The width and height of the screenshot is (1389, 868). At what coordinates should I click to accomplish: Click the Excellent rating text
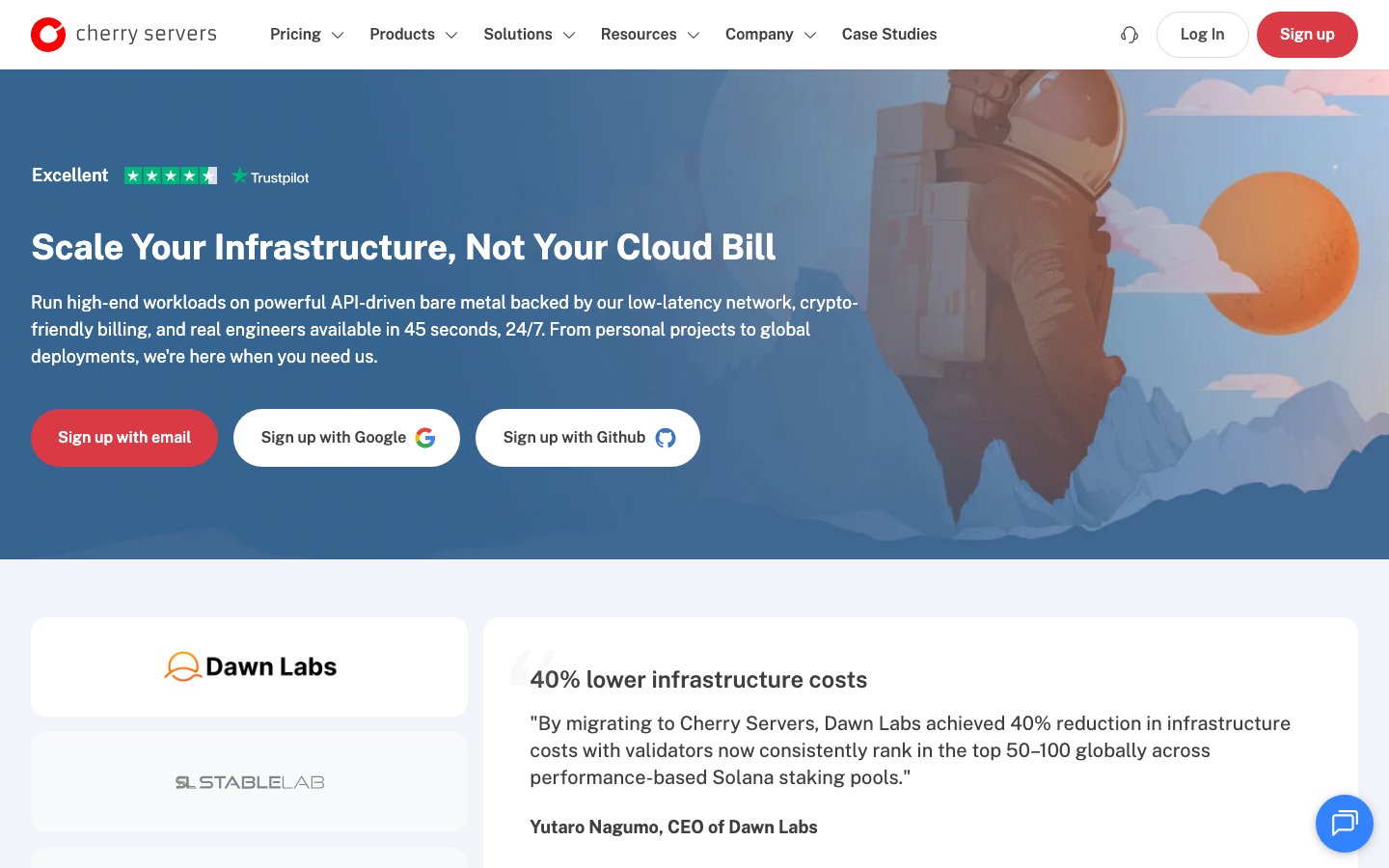pos(69,176)
